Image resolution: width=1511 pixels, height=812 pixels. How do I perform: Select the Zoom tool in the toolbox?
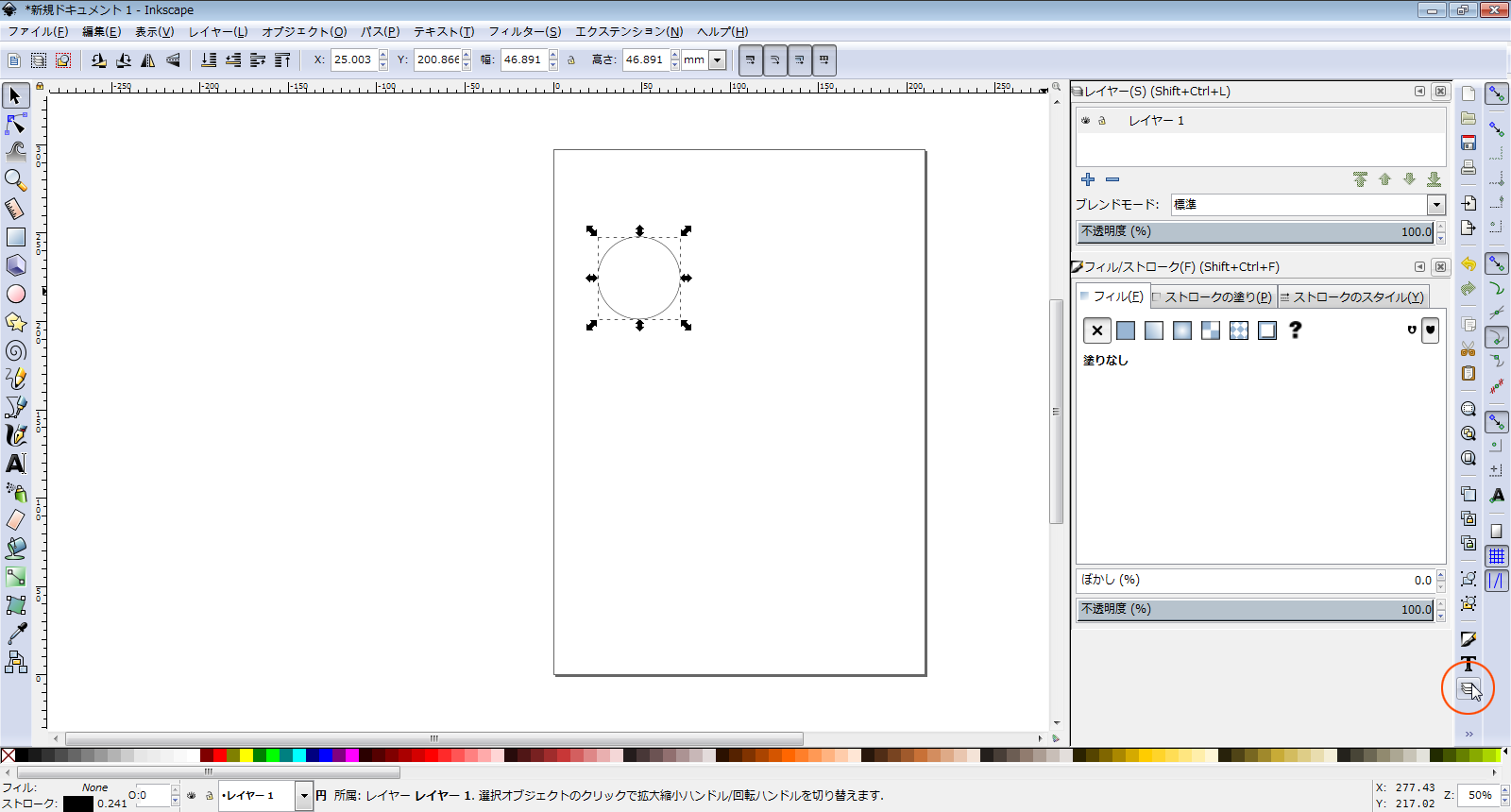point(15,179)
